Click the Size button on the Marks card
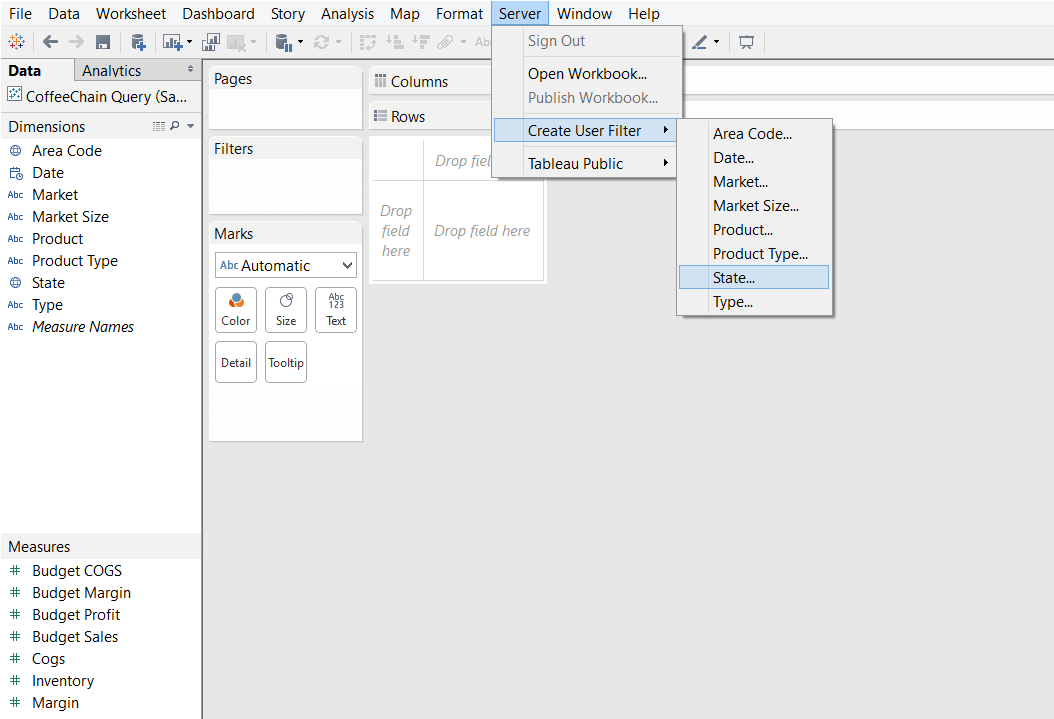This screenshot has width=1054, height=719. coord(285,310)
